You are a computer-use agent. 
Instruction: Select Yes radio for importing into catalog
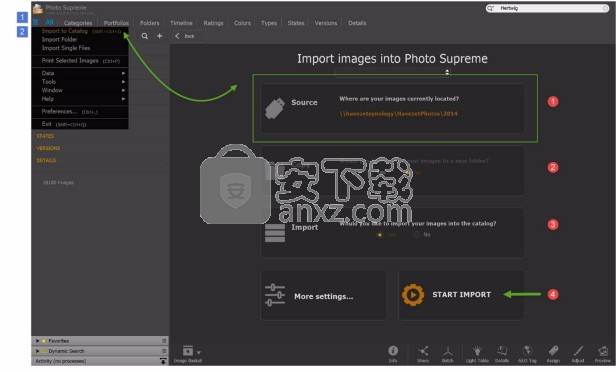pyautogui.click(x=380, y=235)
